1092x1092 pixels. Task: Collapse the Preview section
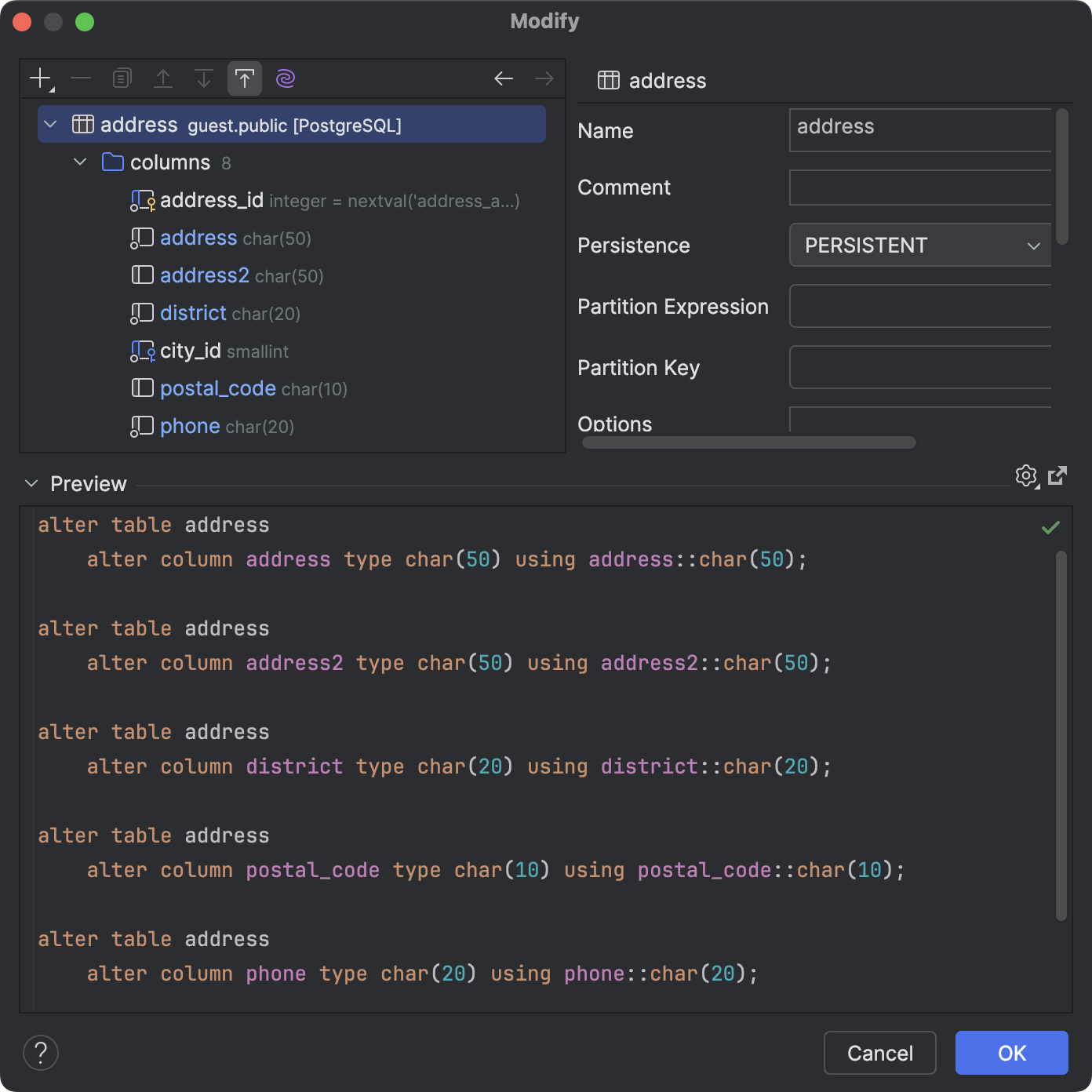31,484
